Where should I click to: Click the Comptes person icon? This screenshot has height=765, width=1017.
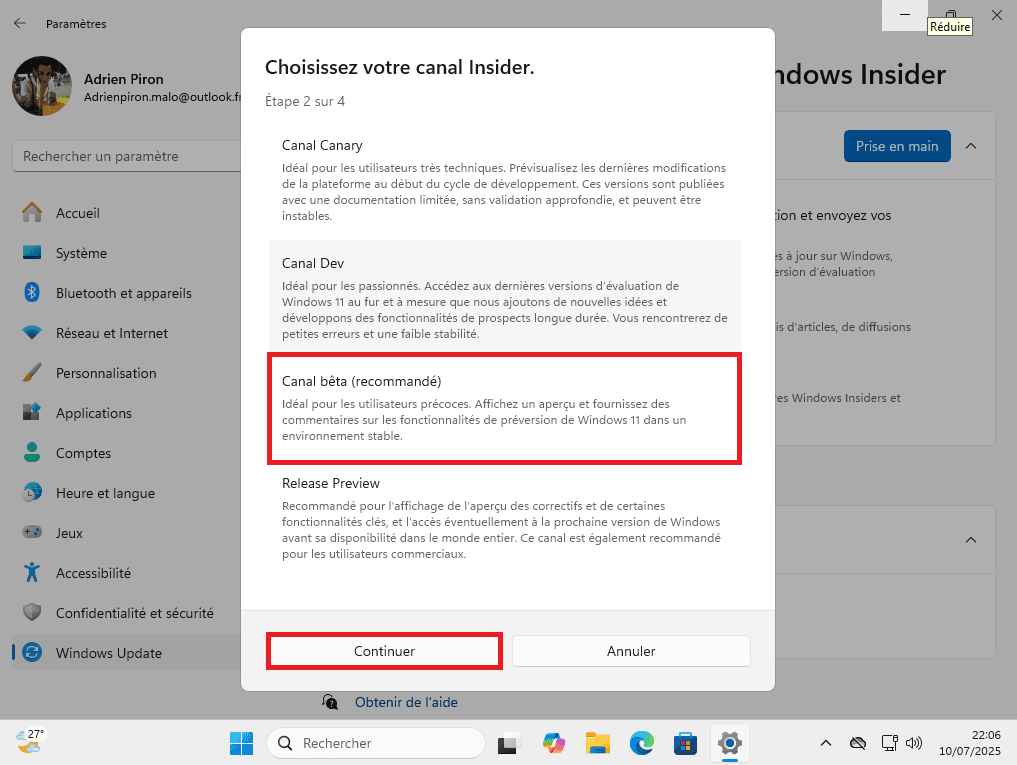pos(32,452)
